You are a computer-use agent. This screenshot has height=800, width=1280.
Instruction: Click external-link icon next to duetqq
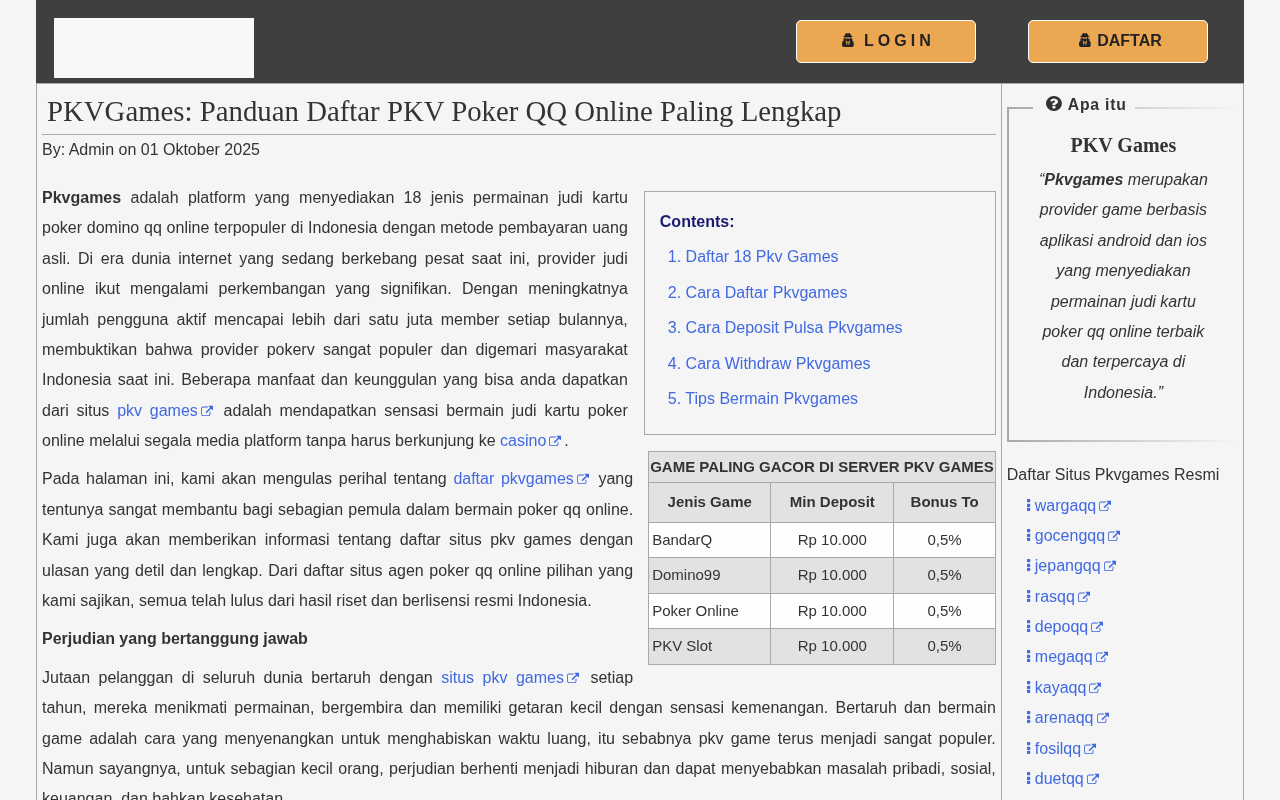point(1093,779)
